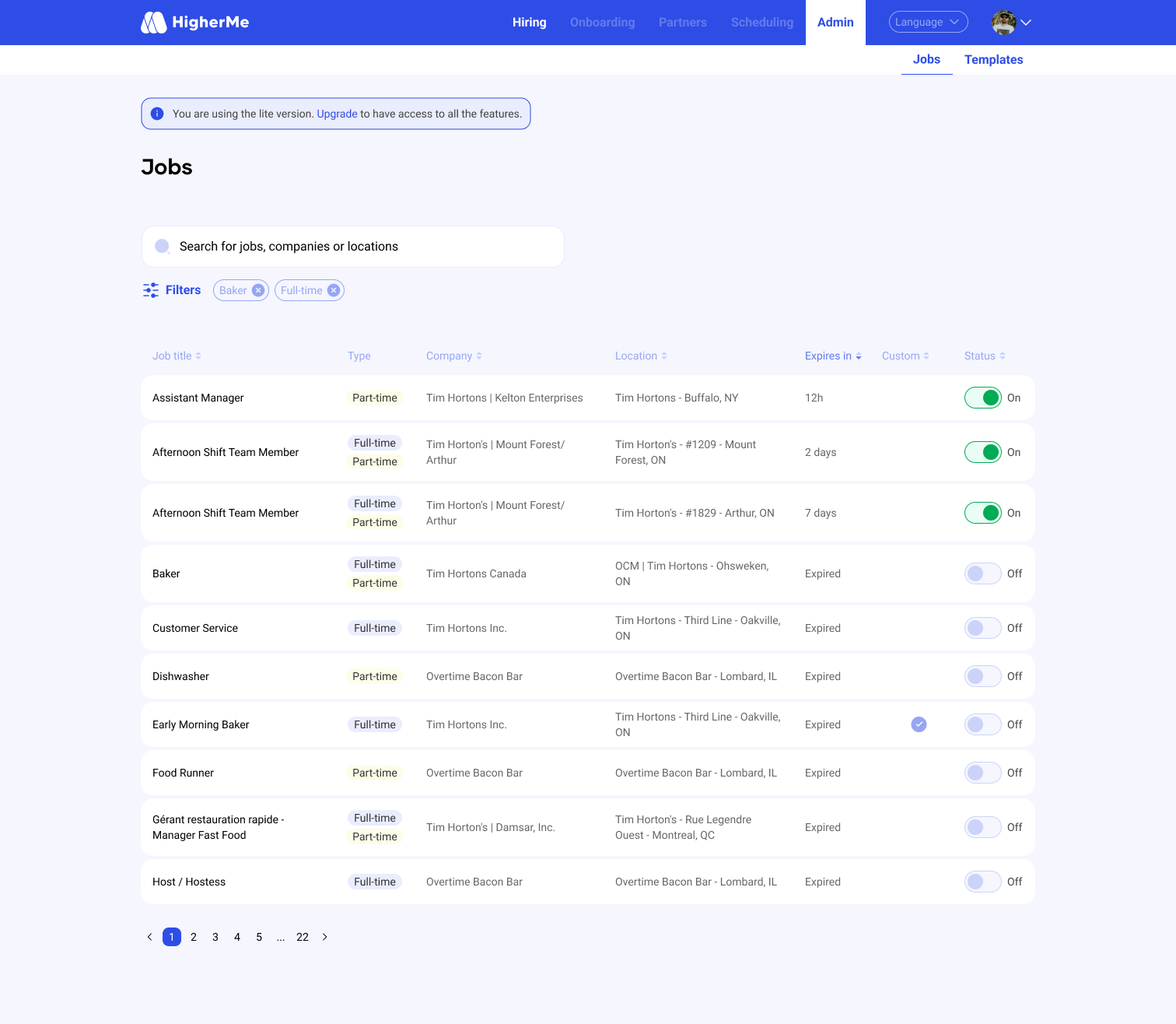1176x1024 pixels.
Task: Open the Hiring section
Action: [x=530, y=23]
